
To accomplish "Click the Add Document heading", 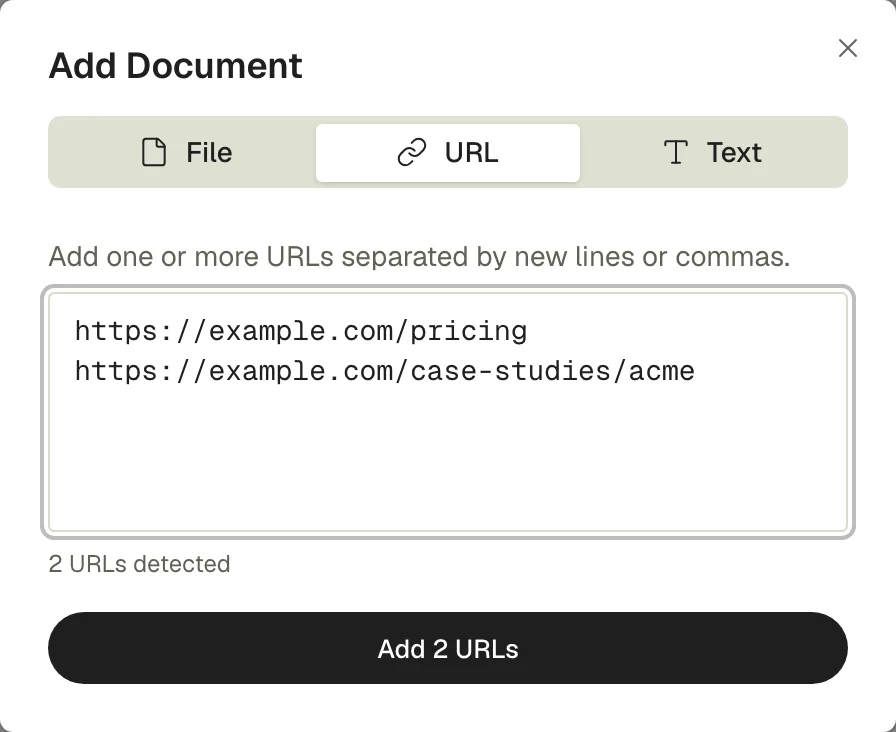I will click(175, 66).
